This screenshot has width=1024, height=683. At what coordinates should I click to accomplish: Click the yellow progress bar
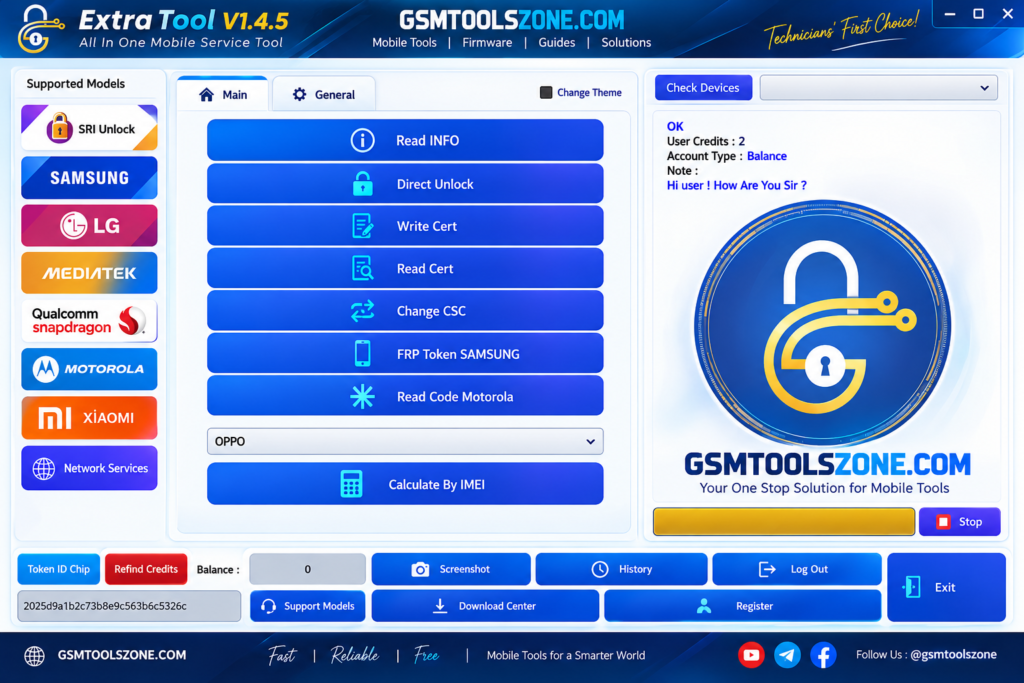784,522
